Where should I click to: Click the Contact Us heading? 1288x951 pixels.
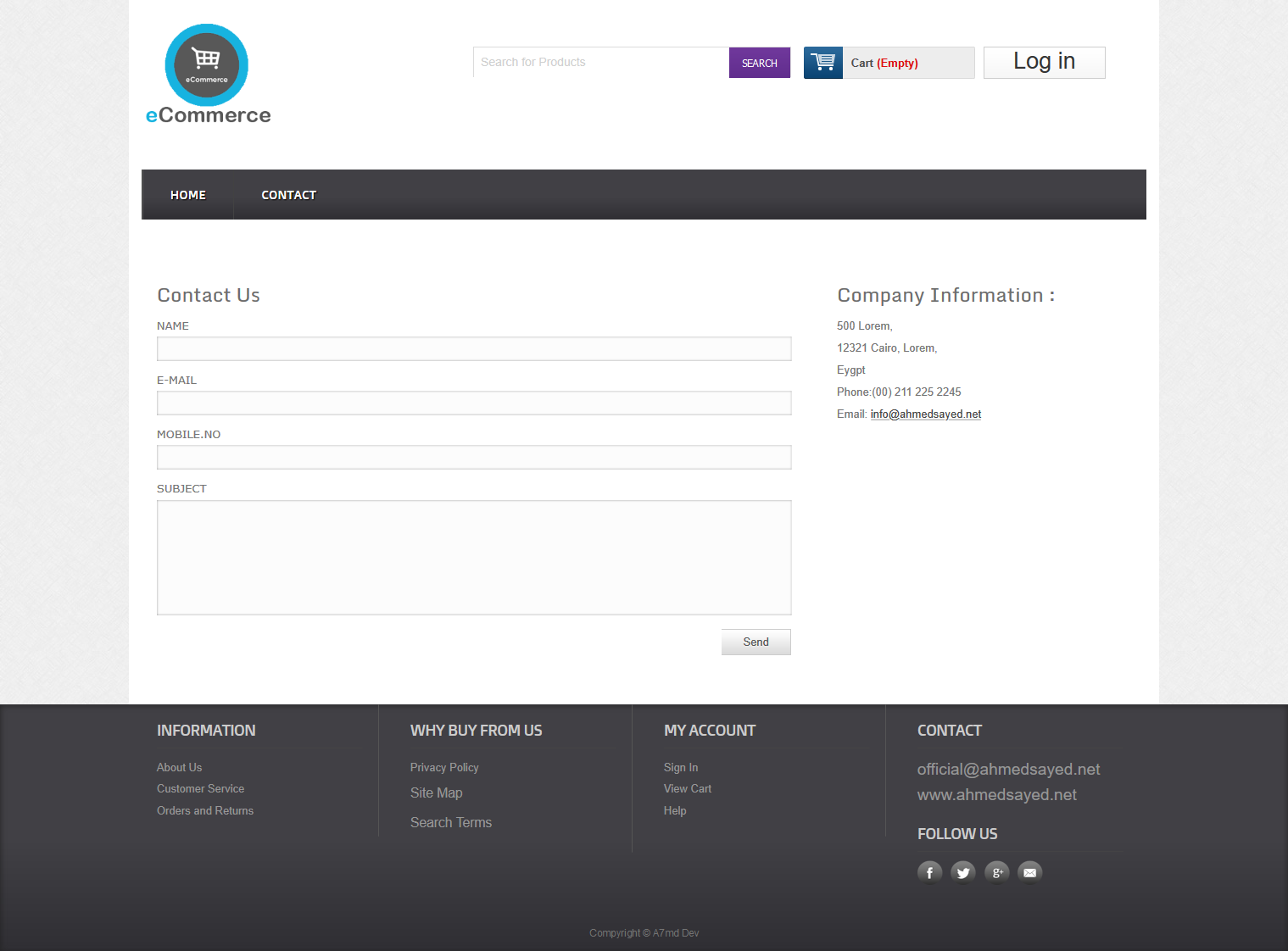click(209, 295)
